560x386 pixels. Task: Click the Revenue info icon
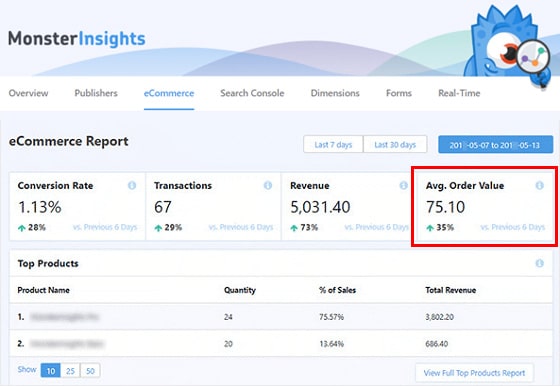[x=404, y=185]
